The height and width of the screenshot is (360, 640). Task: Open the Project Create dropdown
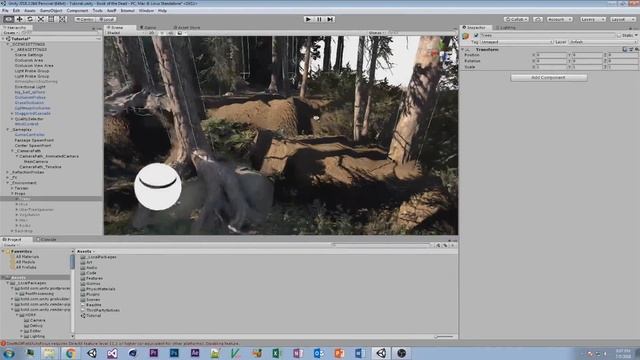10,245
